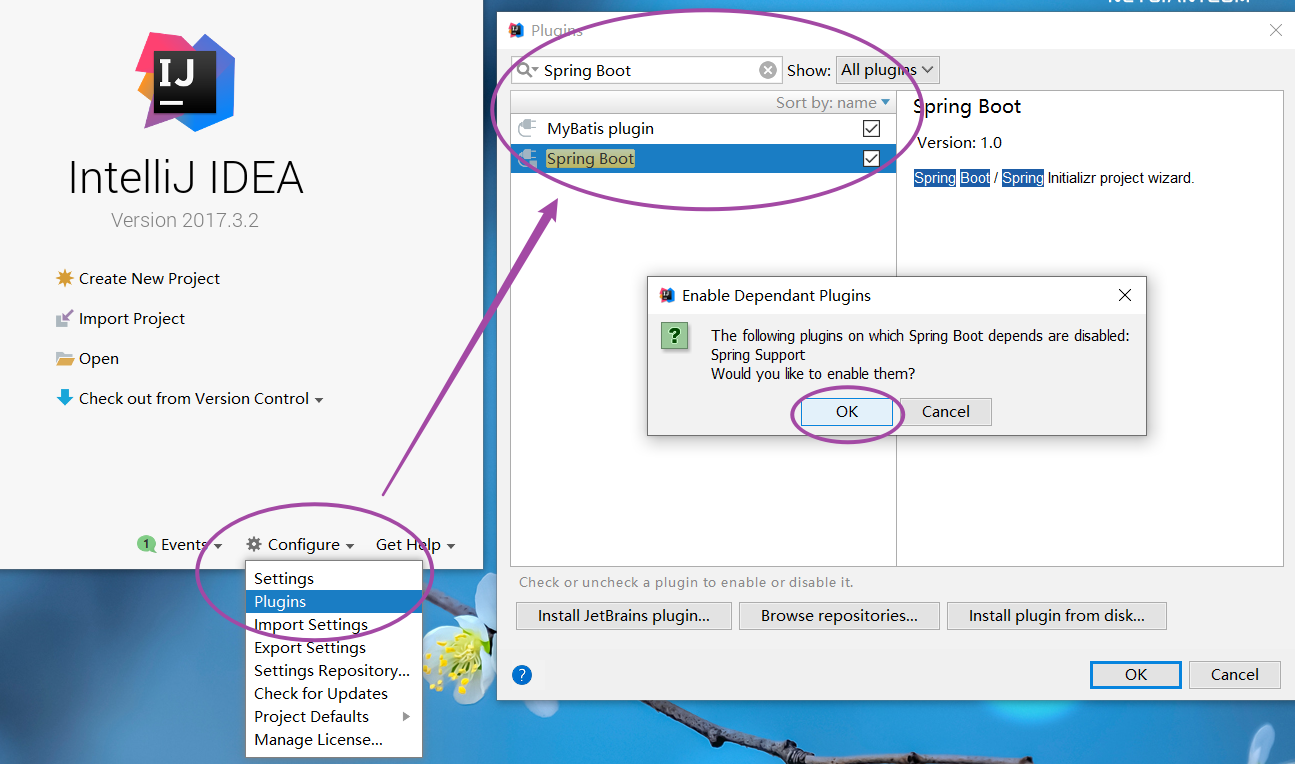
Task: Choose Import Settings from Configure menu
Action: pyautogui.click(x=334, y=624)
